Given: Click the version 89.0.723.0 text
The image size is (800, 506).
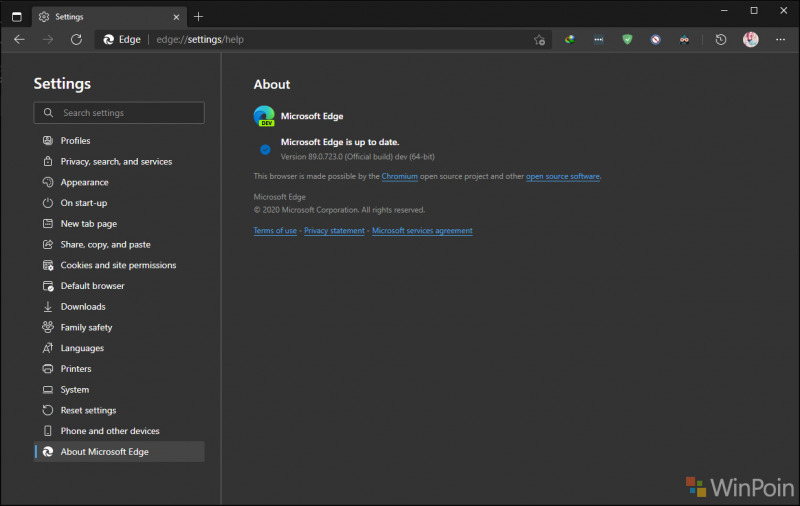Looking at the screenshot, I should [x=358, y=157].
